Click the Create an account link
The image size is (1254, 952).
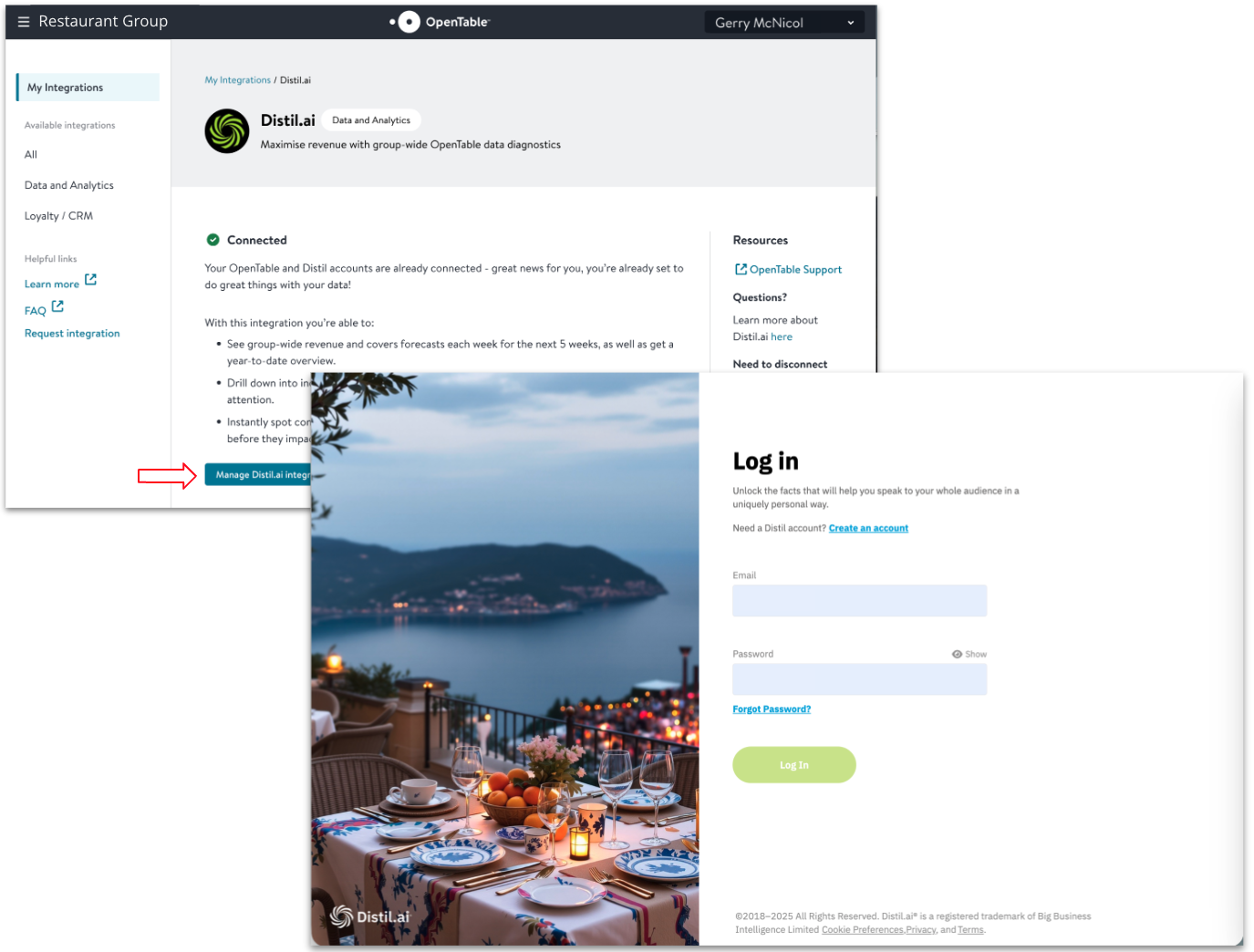pyautogui.click(x=868, y=528)
